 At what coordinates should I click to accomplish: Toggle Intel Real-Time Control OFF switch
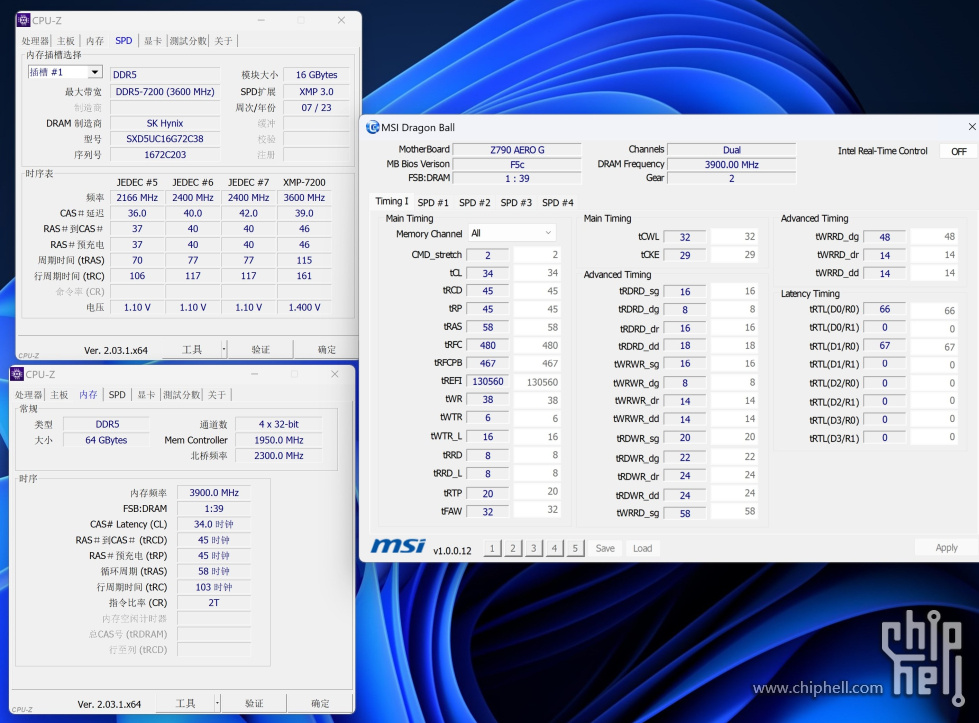[958, 151]
